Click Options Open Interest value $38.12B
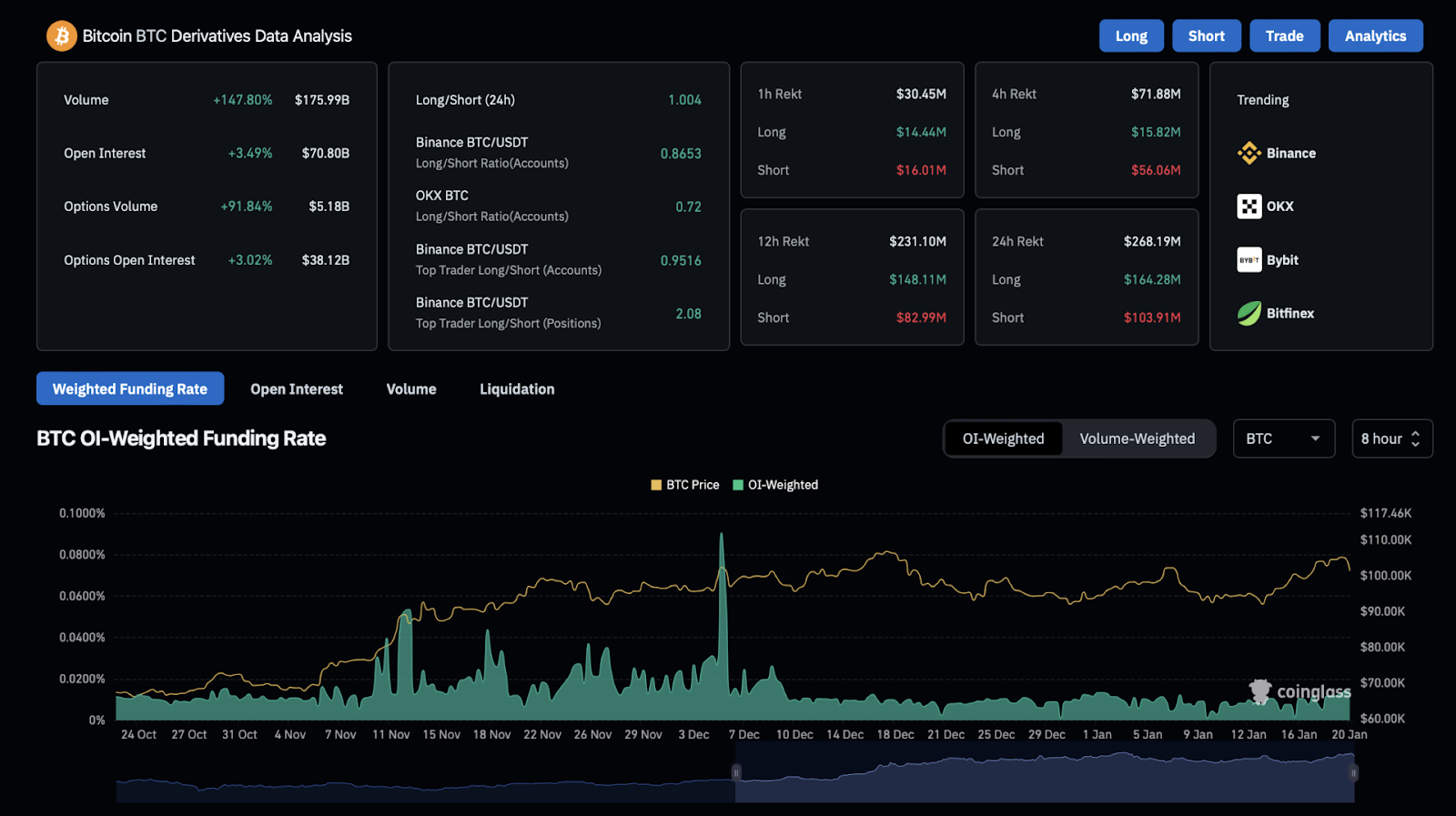 (x=326, y=260)
